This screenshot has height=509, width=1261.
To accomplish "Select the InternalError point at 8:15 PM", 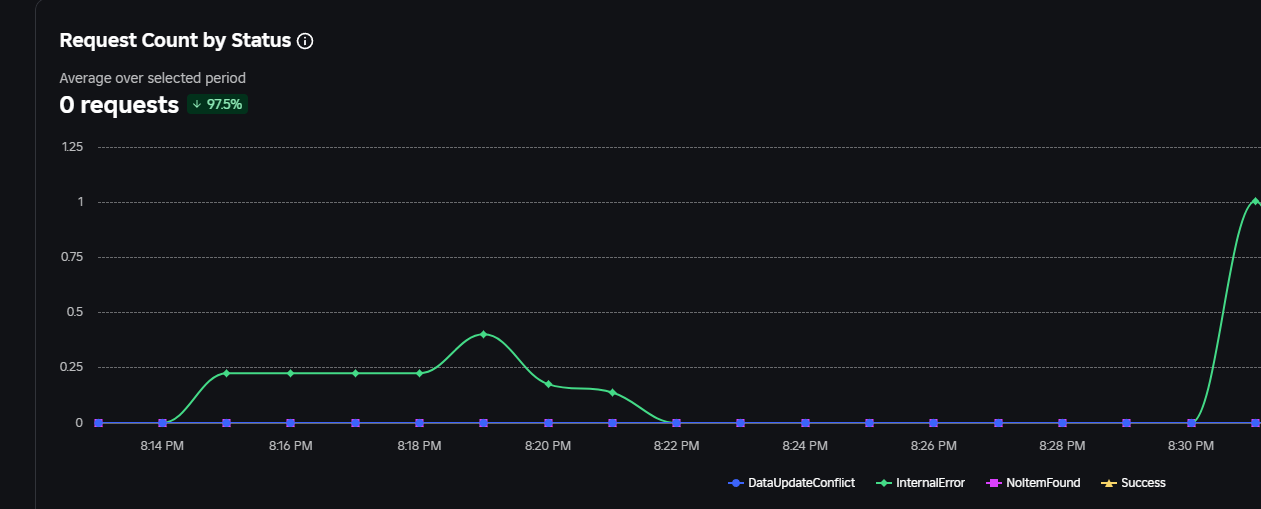I will (226, 373).
